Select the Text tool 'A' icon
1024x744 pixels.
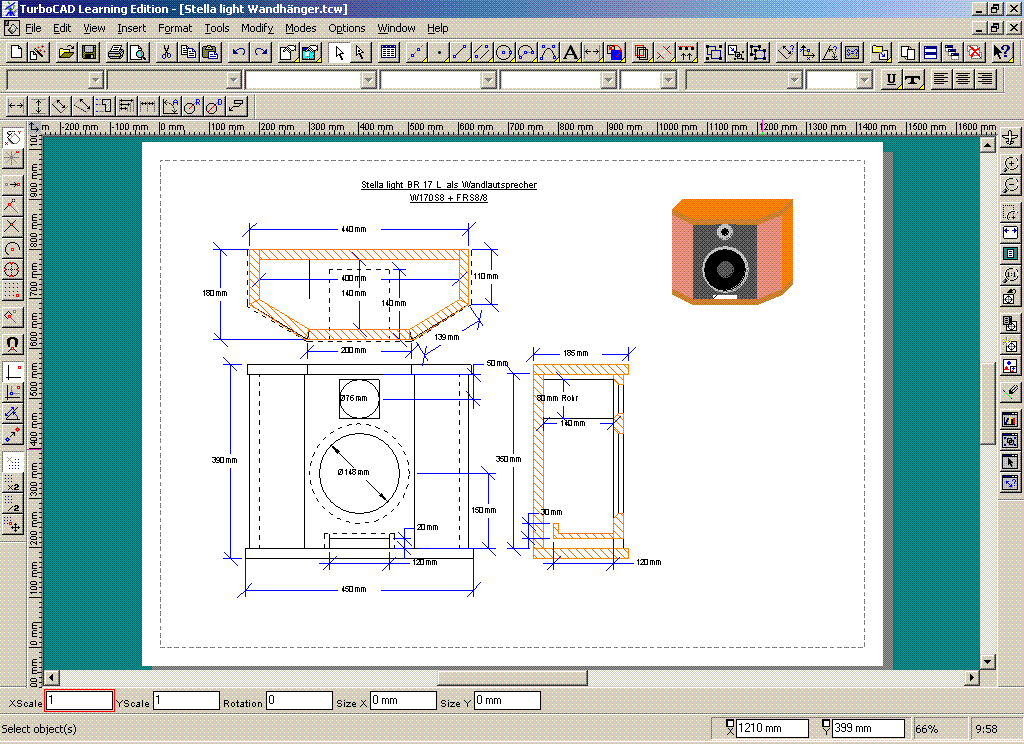pos(570,52)
